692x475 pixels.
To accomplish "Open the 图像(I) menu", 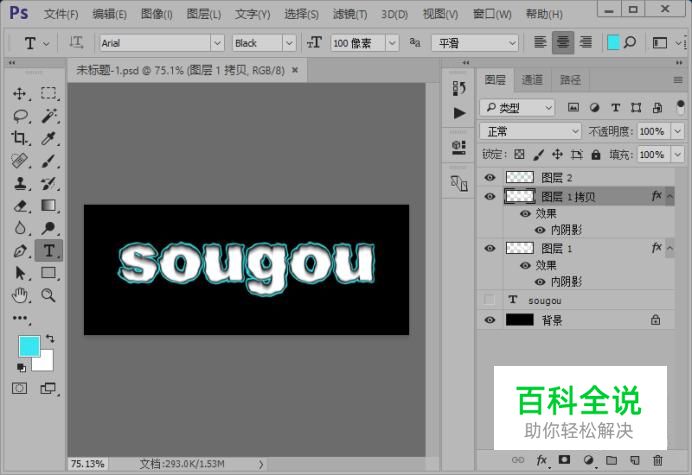I will point(156,14).
